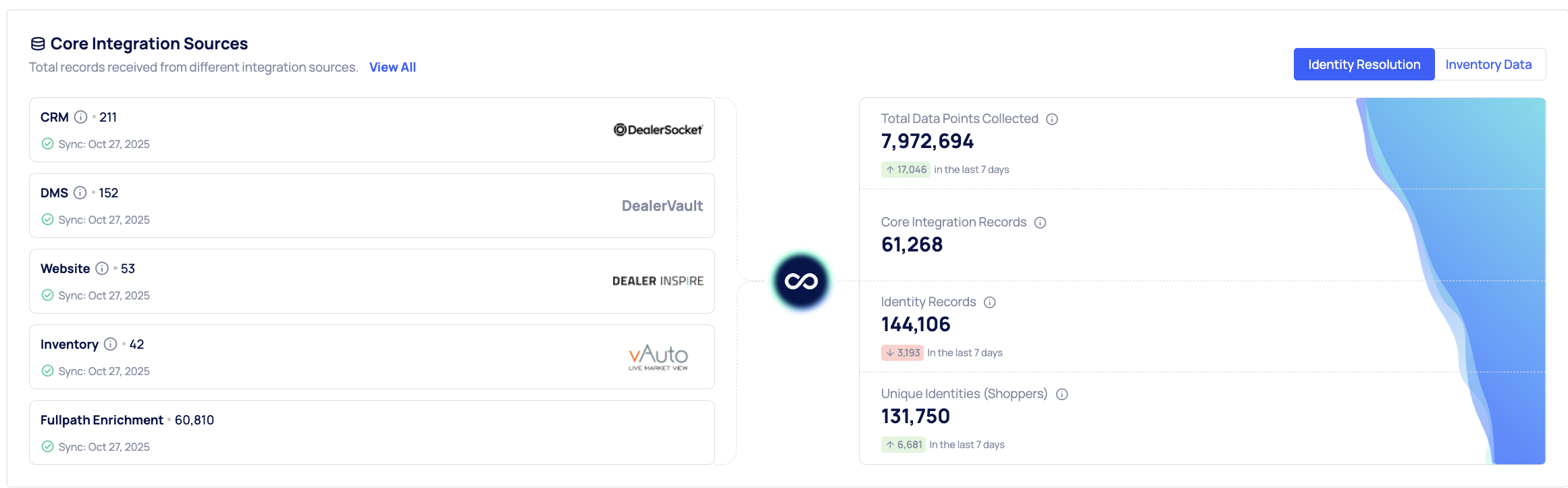The height and width of the screenshot is (488, 1568).
Task: Open the View All link
Action: coord(392,67)
